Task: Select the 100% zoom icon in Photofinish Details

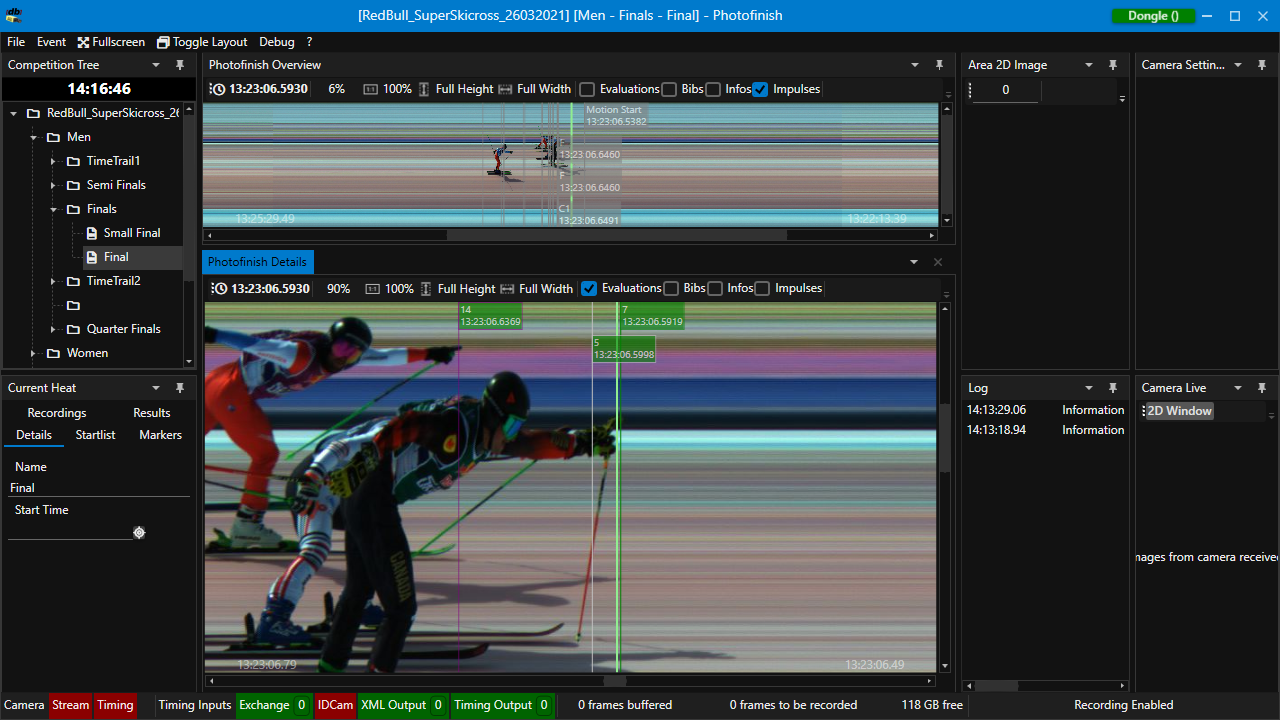Action: click(371, 288)
